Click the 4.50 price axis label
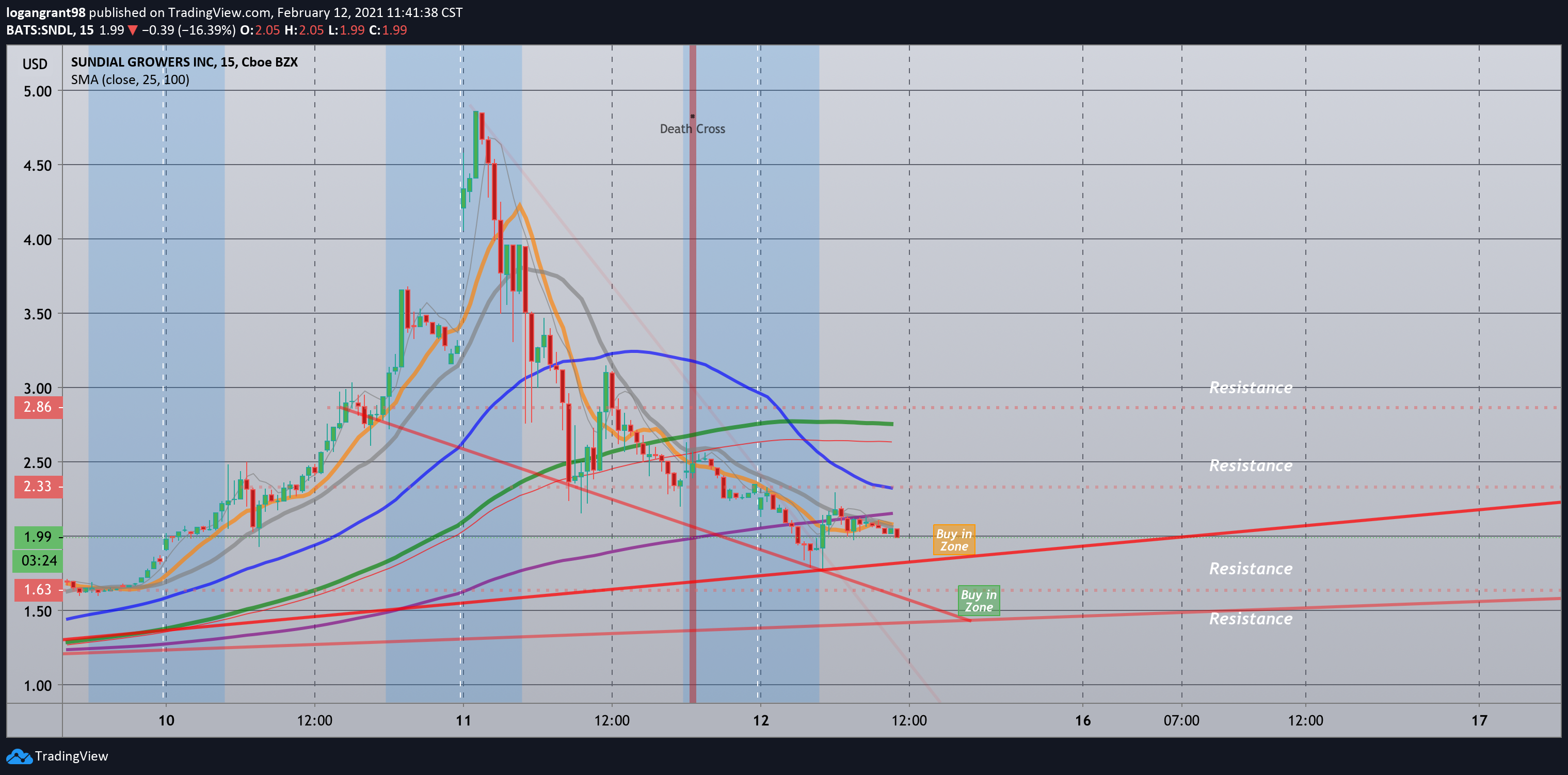1568x775 pixels. pyautogui.click(x=38, y=166)
